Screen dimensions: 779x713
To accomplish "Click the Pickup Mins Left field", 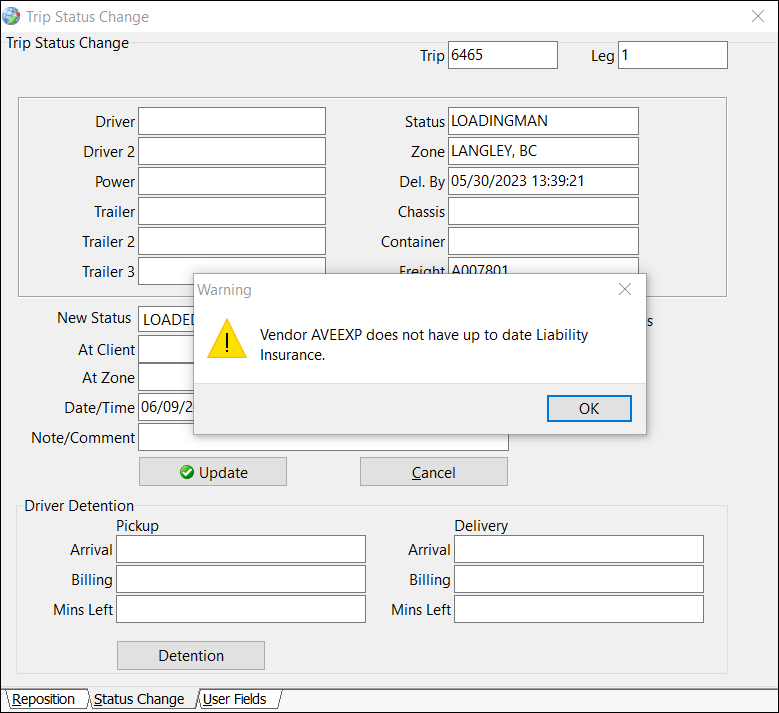I will click(241, 609).
